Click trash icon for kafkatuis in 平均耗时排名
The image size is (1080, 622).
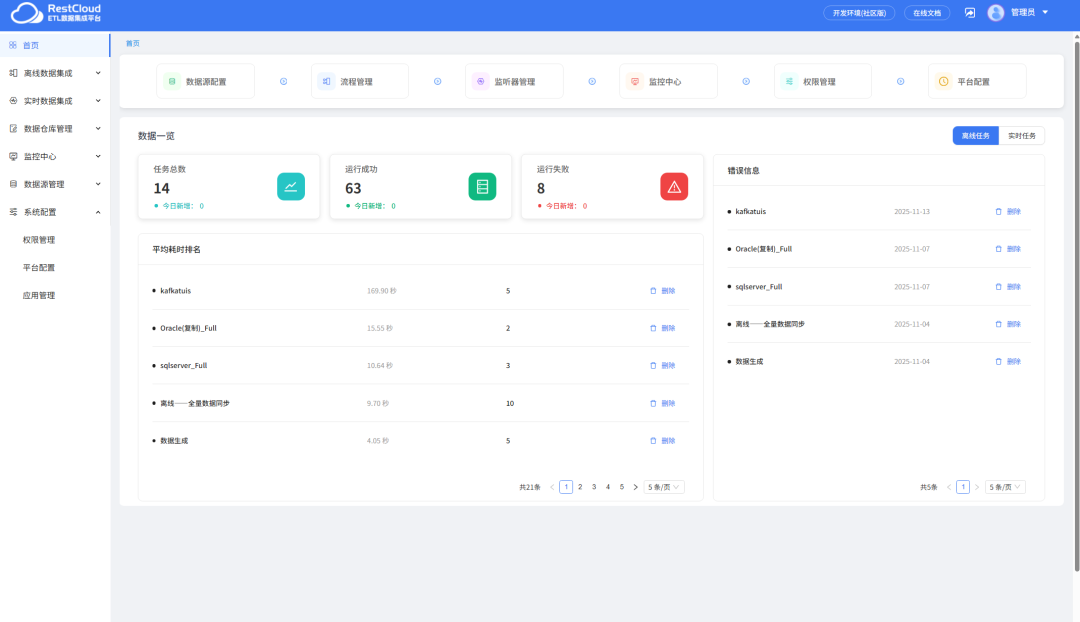[653, 291]
